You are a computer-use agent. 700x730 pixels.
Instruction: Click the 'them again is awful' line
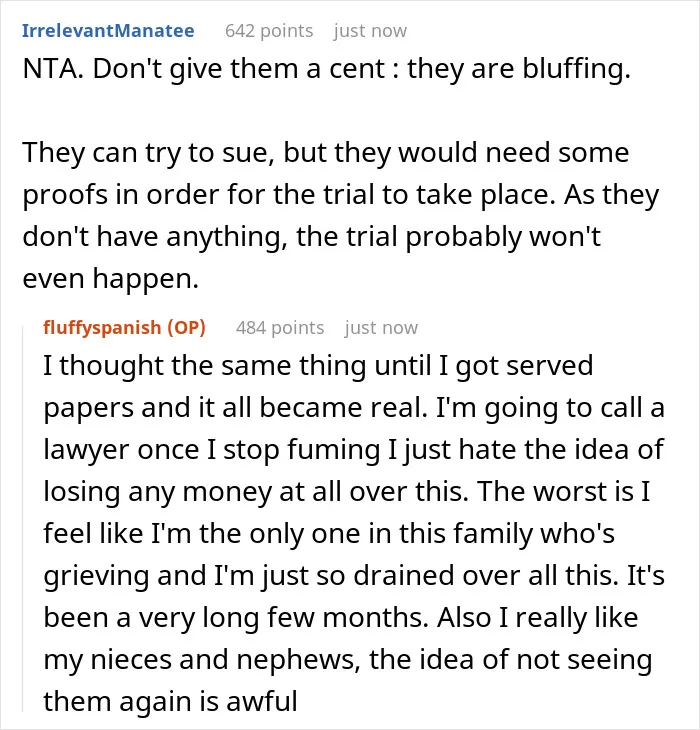pos(170,702)
